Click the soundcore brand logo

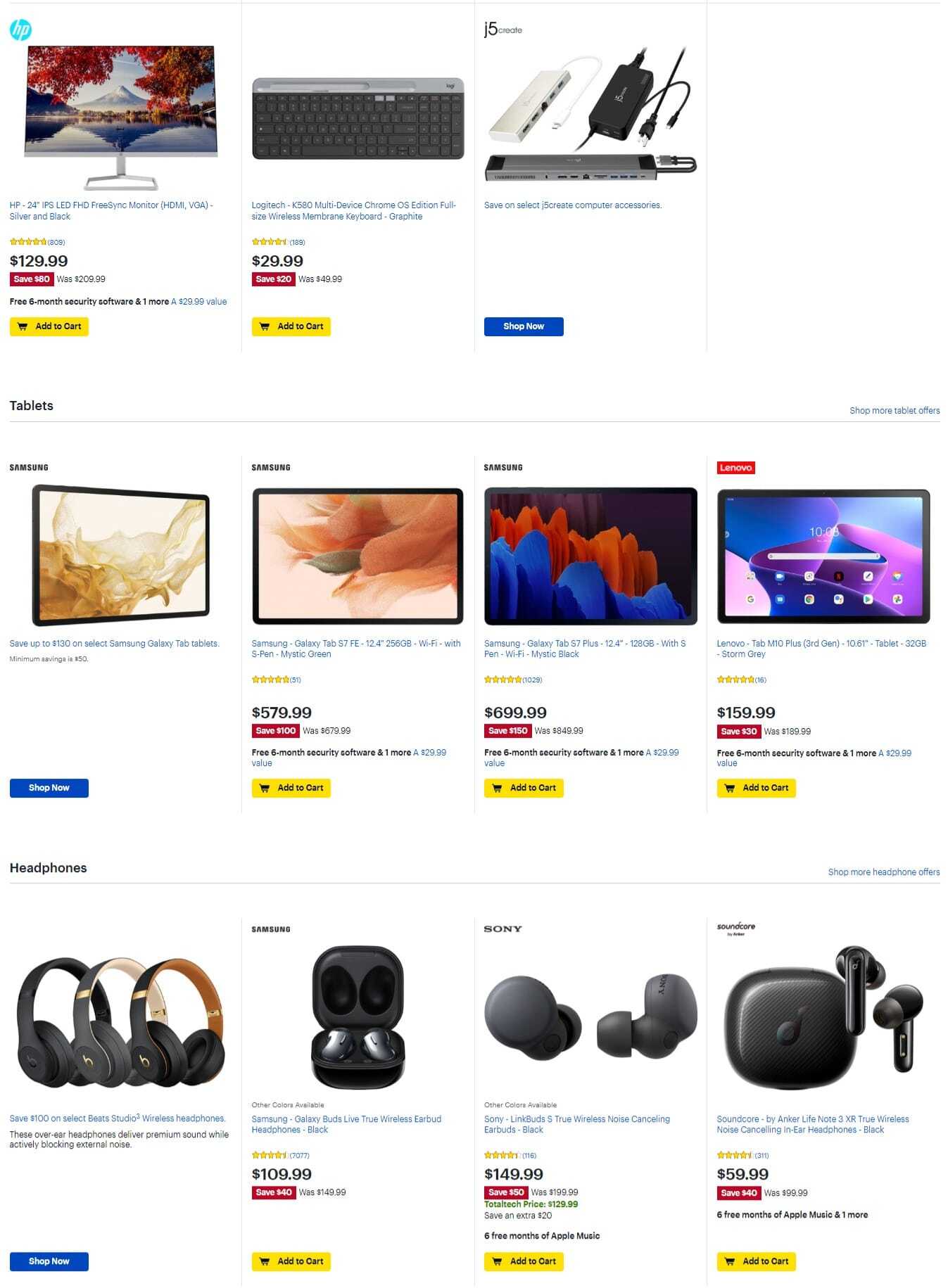[x=735, y=929]
